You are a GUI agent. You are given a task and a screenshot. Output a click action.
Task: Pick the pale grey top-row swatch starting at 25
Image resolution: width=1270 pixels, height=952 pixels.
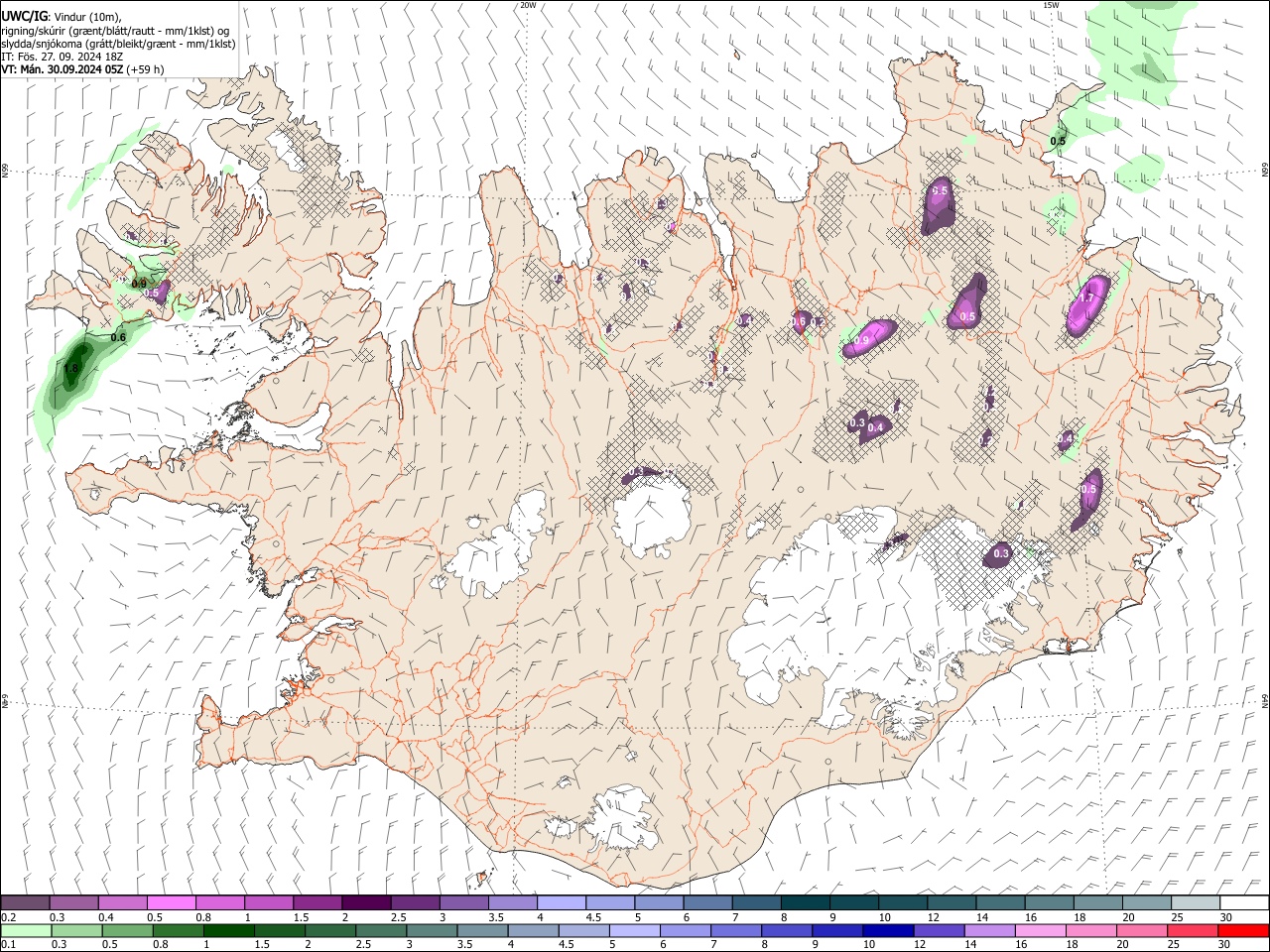pyautogui.click(x=1197, y=902)
